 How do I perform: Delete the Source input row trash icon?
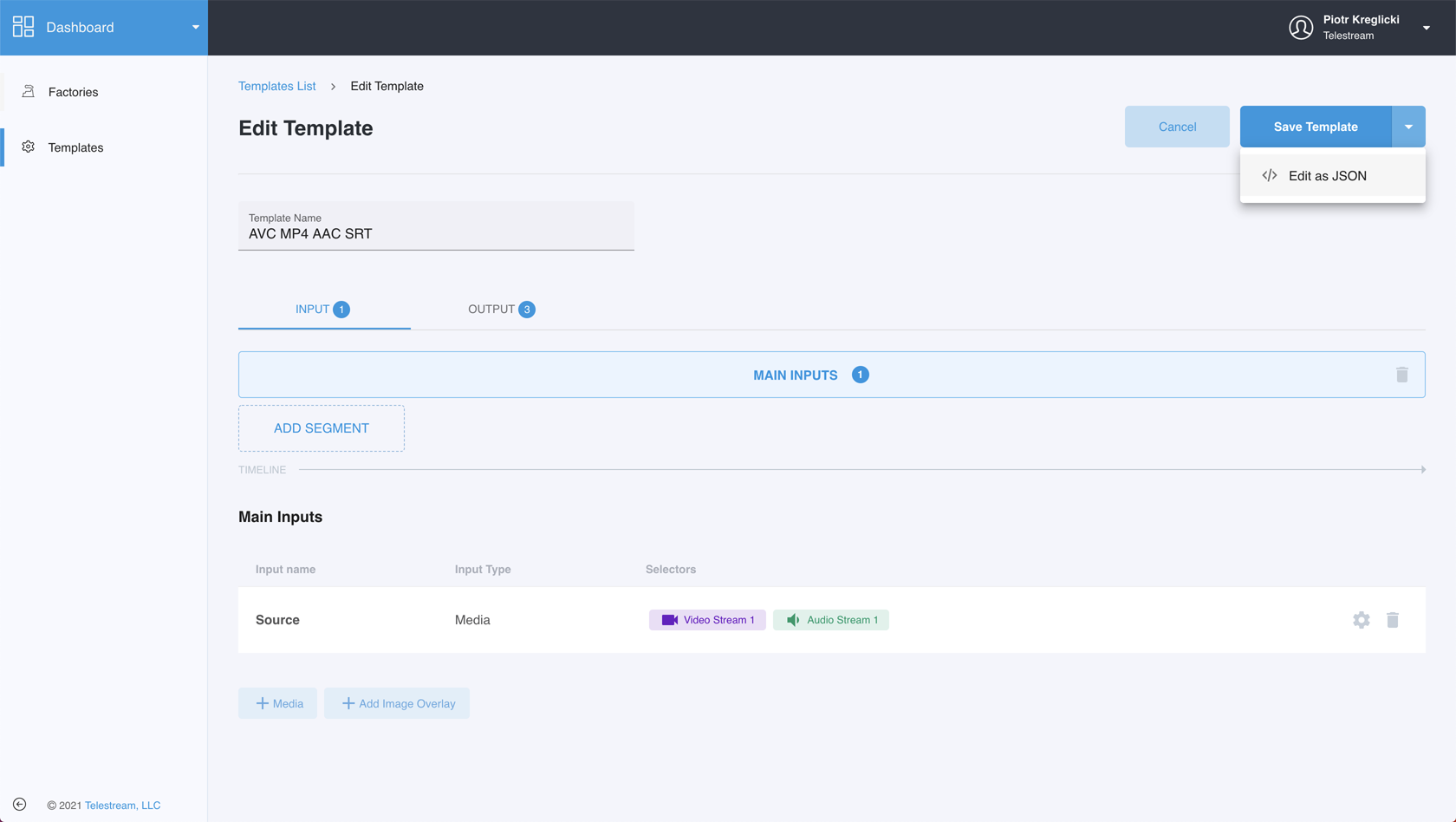[1393, 620]
